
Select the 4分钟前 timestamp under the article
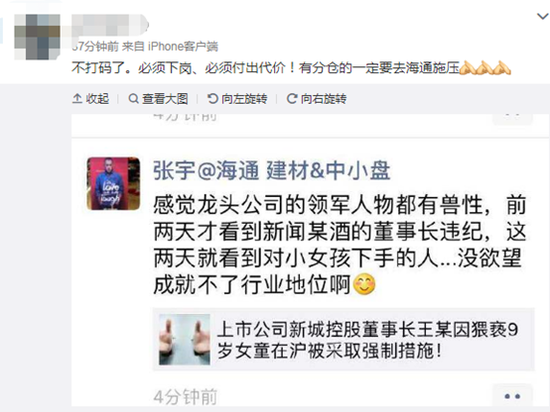(185, 397)
